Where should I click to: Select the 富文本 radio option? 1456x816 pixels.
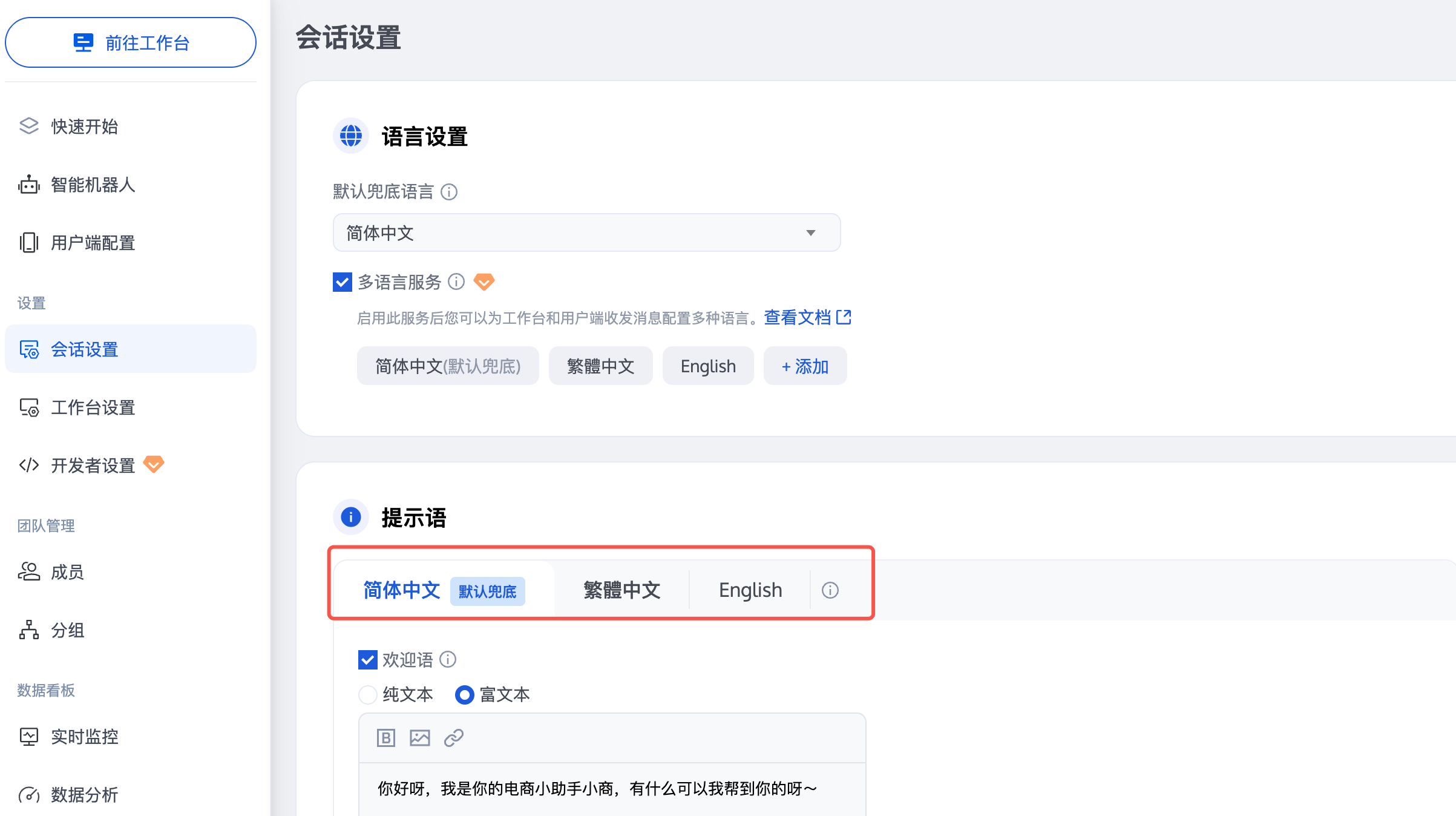pyautogui.click(x=464, y=694)
